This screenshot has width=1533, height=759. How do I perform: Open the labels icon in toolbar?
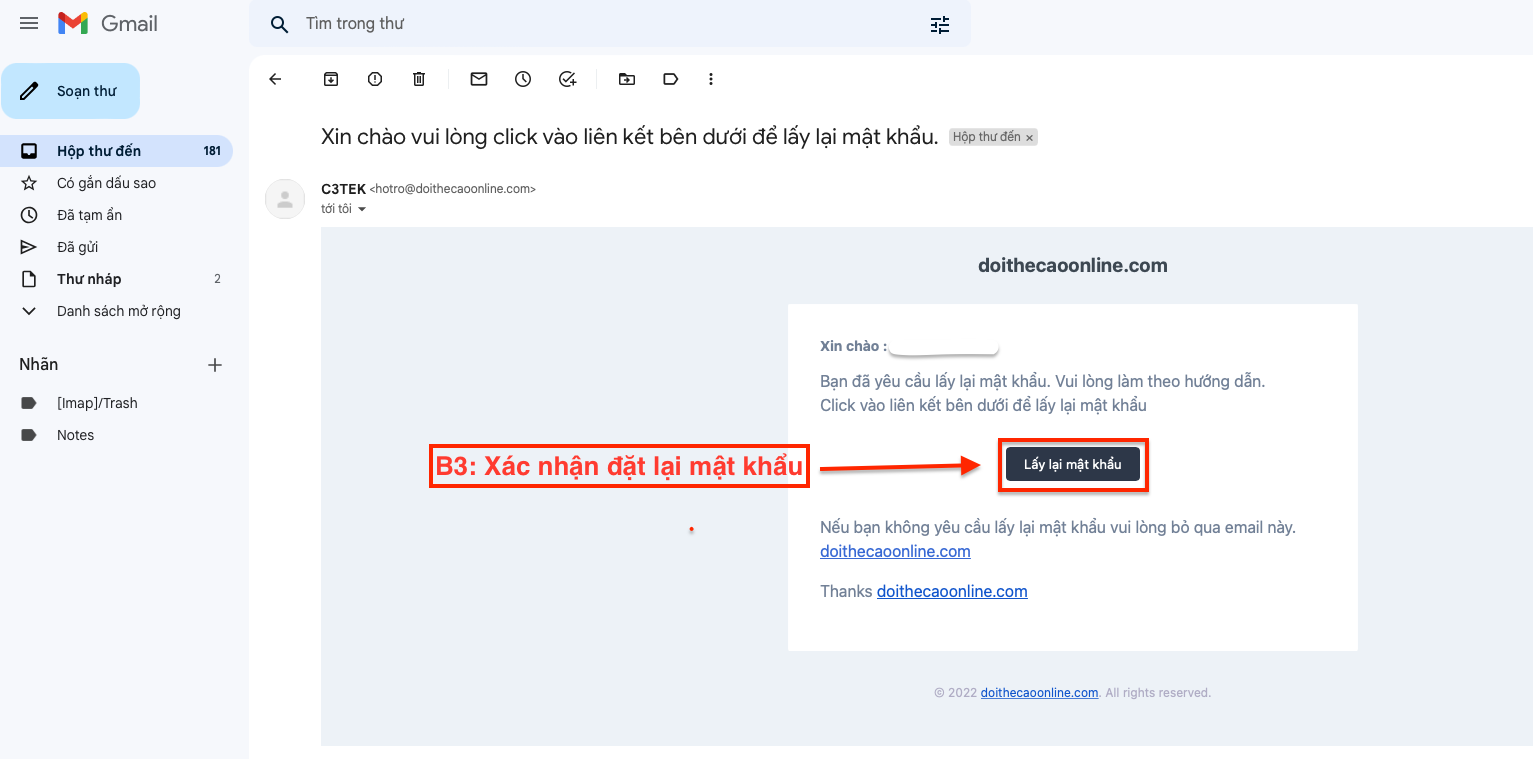pos(671,79)
